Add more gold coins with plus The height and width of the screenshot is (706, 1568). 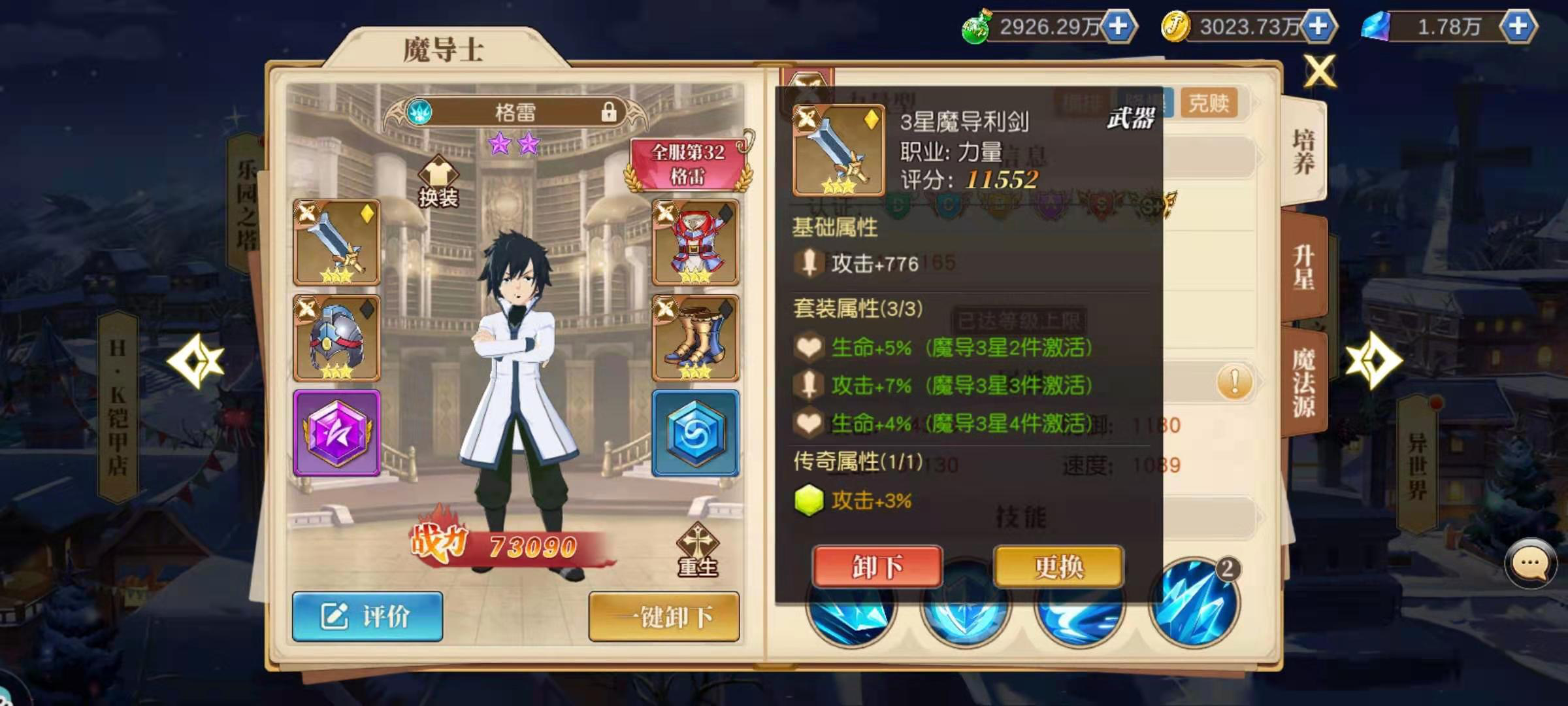pos(1318,26)
